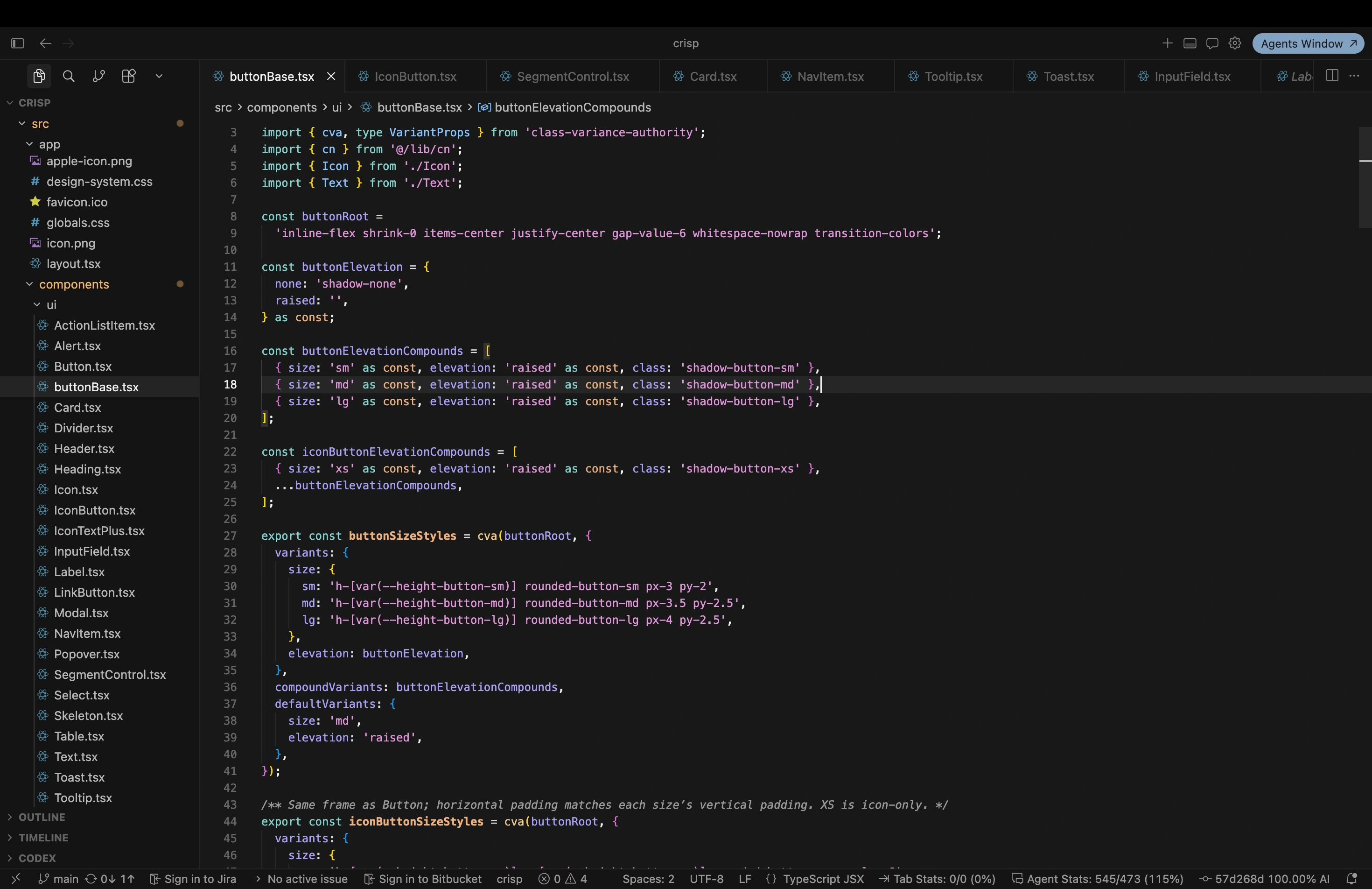
Task: Click the components breadcrumb segment
Action: pos(282,107)
